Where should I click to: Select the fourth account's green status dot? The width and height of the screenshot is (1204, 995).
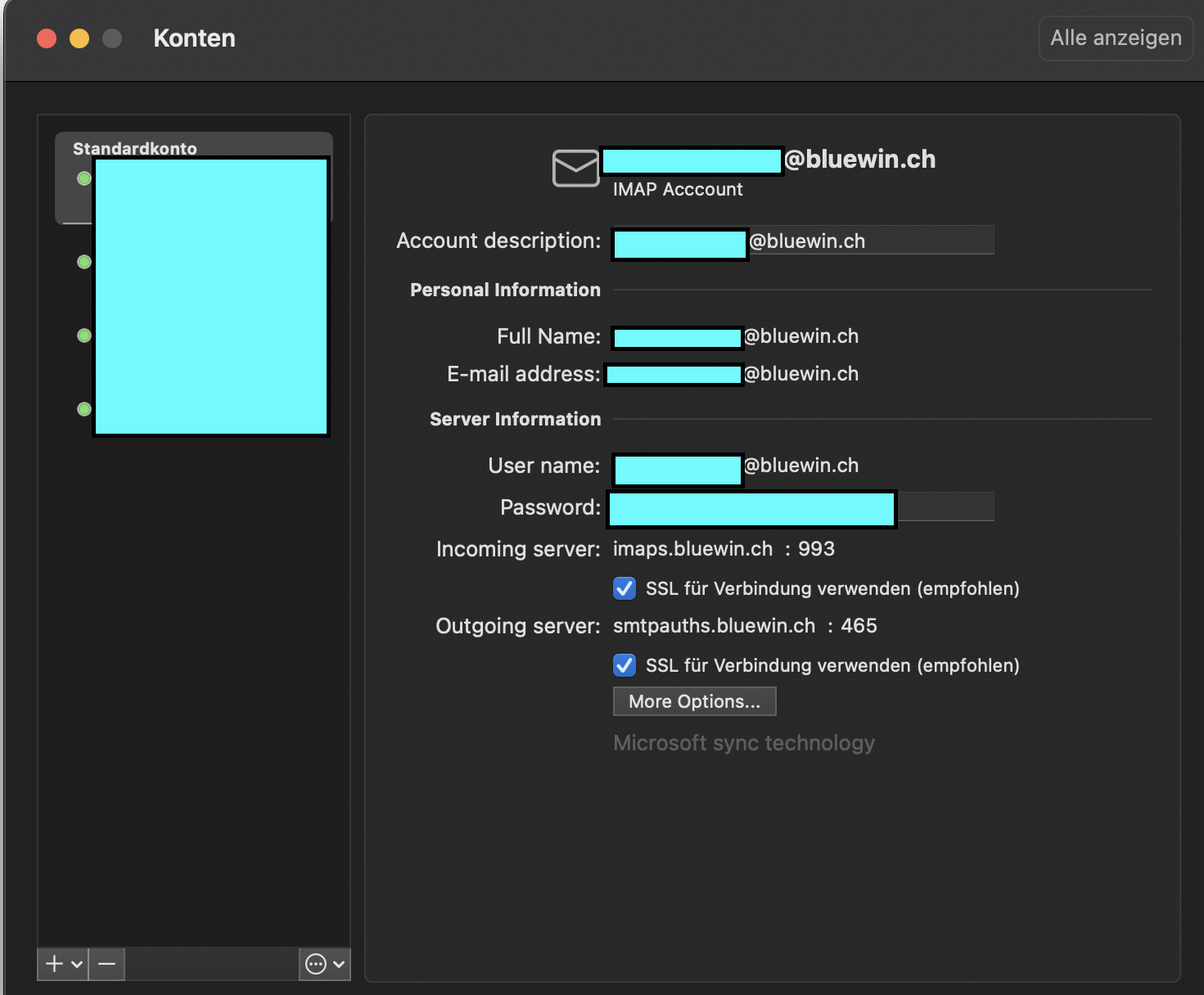point(84,409)
